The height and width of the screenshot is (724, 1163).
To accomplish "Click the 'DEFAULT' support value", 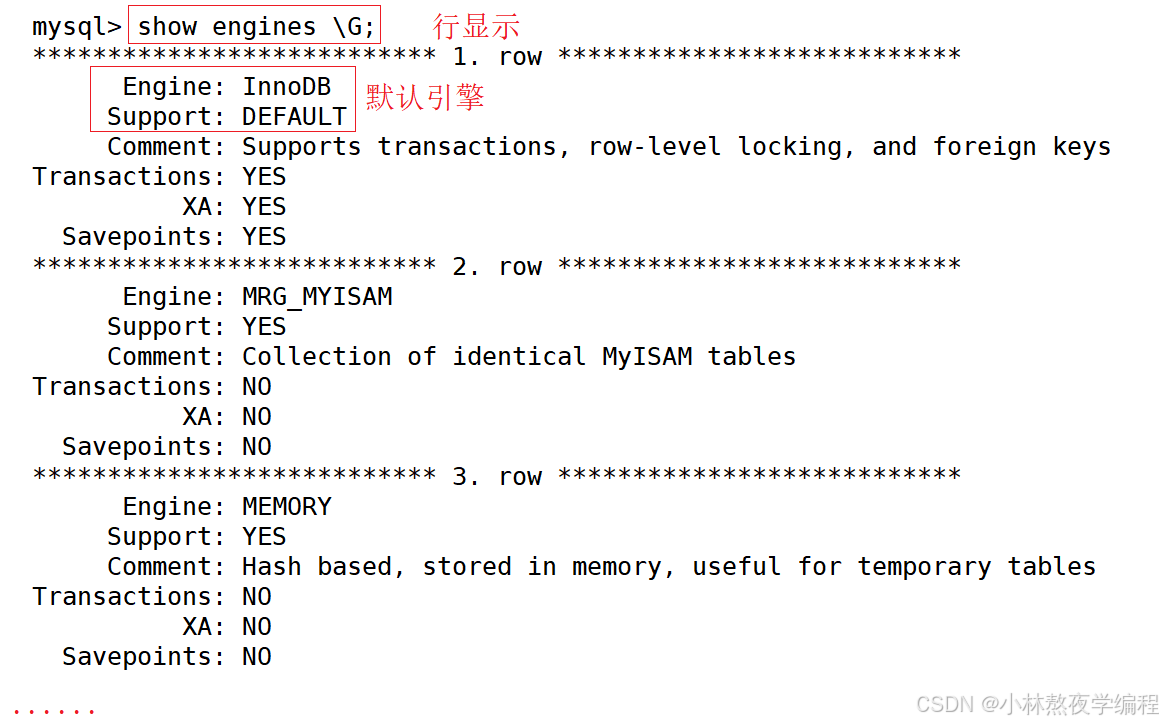I will (x=294, y=116).
